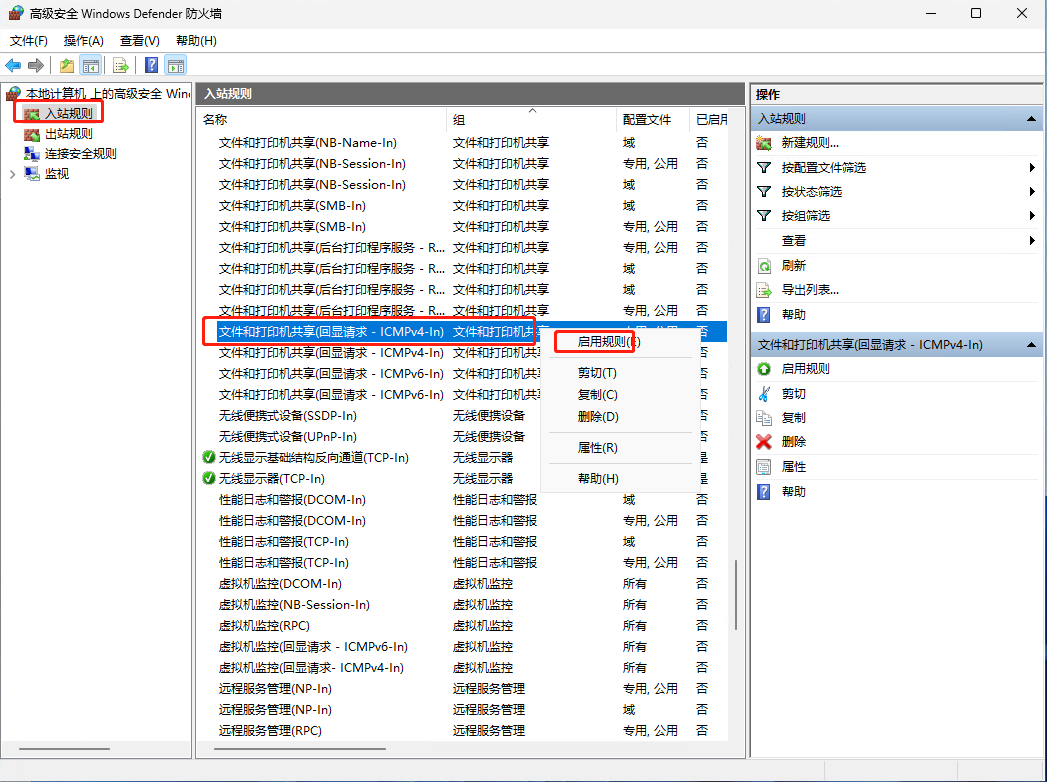
Task: Open the 查看(V) menu in menu bar
Action: [x=140, y=41]
